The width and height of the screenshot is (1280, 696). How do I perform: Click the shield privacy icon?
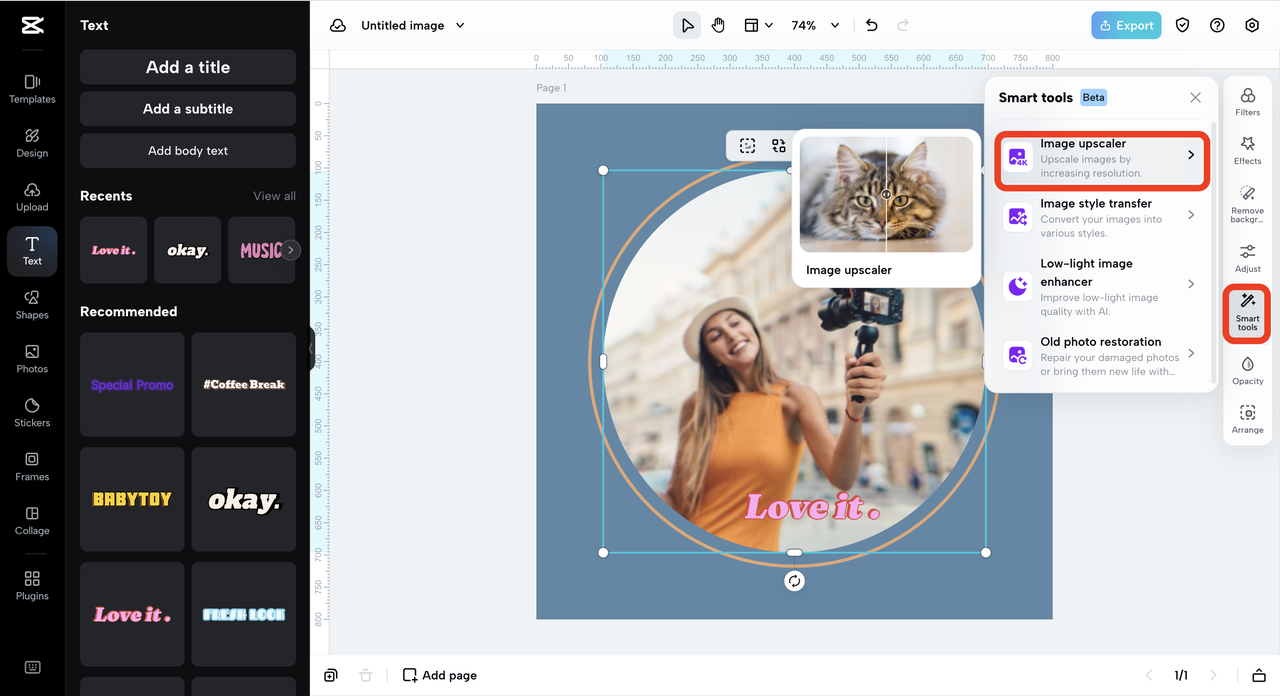pyautogui.click(x=1182, y=25)
